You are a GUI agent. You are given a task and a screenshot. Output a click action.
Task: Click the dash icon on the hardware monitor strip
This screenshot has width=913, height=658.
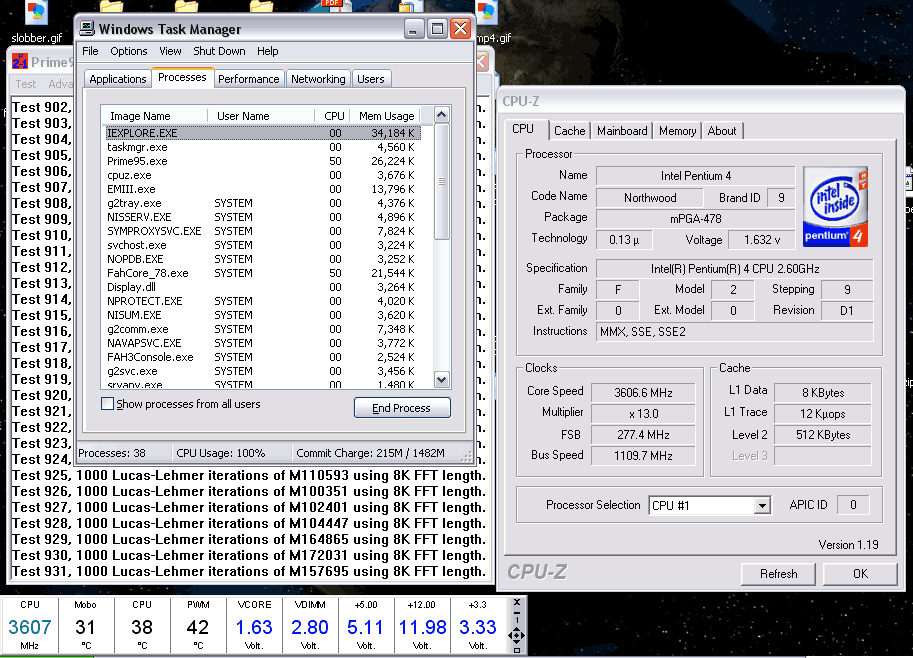[516, 612]
